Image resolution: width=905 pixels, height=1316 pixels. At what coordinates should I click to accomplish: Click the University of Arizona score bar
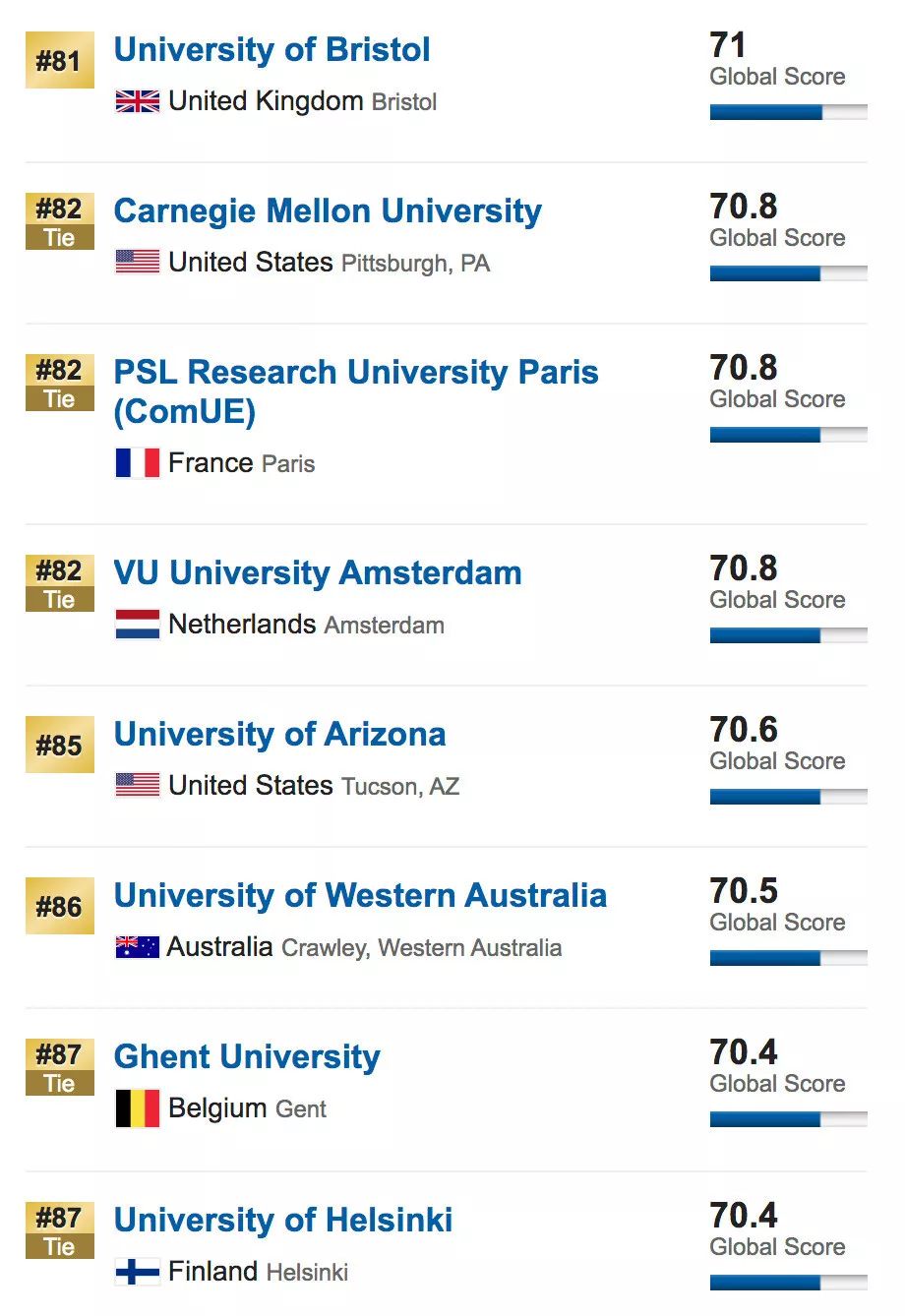(x=789, y=798)
